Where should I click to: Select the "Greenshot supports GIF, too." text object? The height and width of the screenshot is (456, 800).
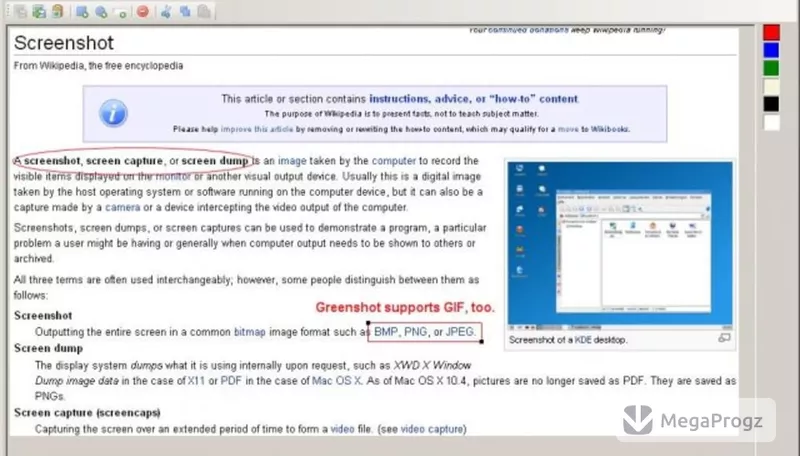(x=405, y=308)
